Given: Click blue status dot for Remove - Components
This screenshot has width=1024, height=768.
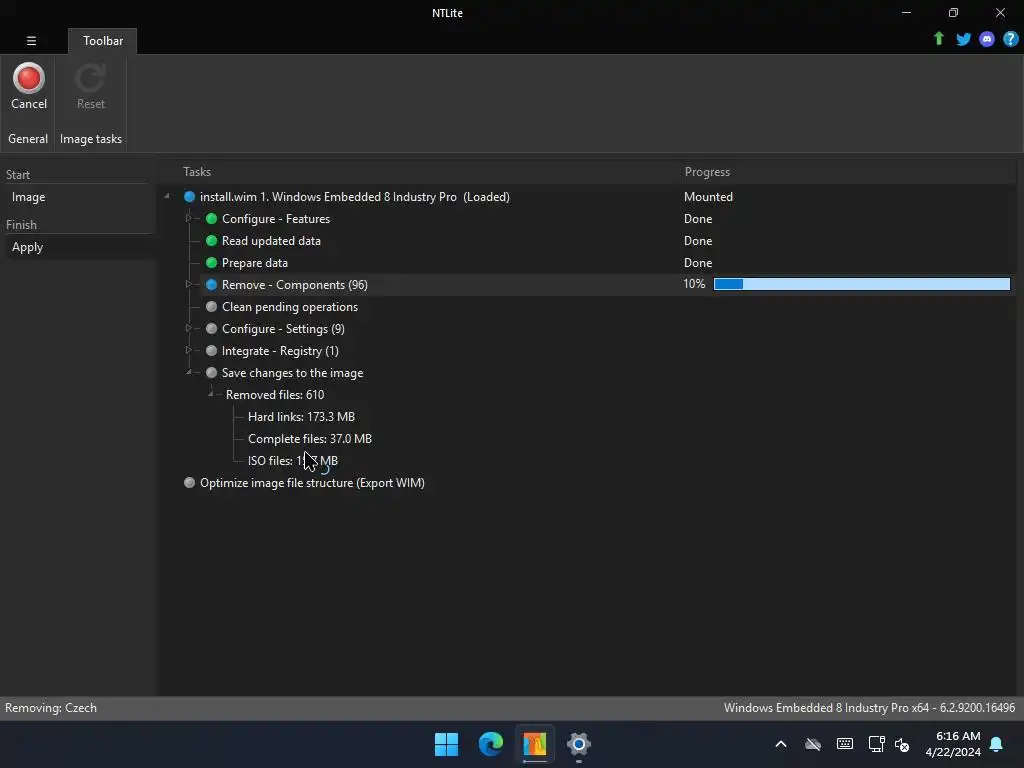Looking at the screenshot, I should 212,285.
